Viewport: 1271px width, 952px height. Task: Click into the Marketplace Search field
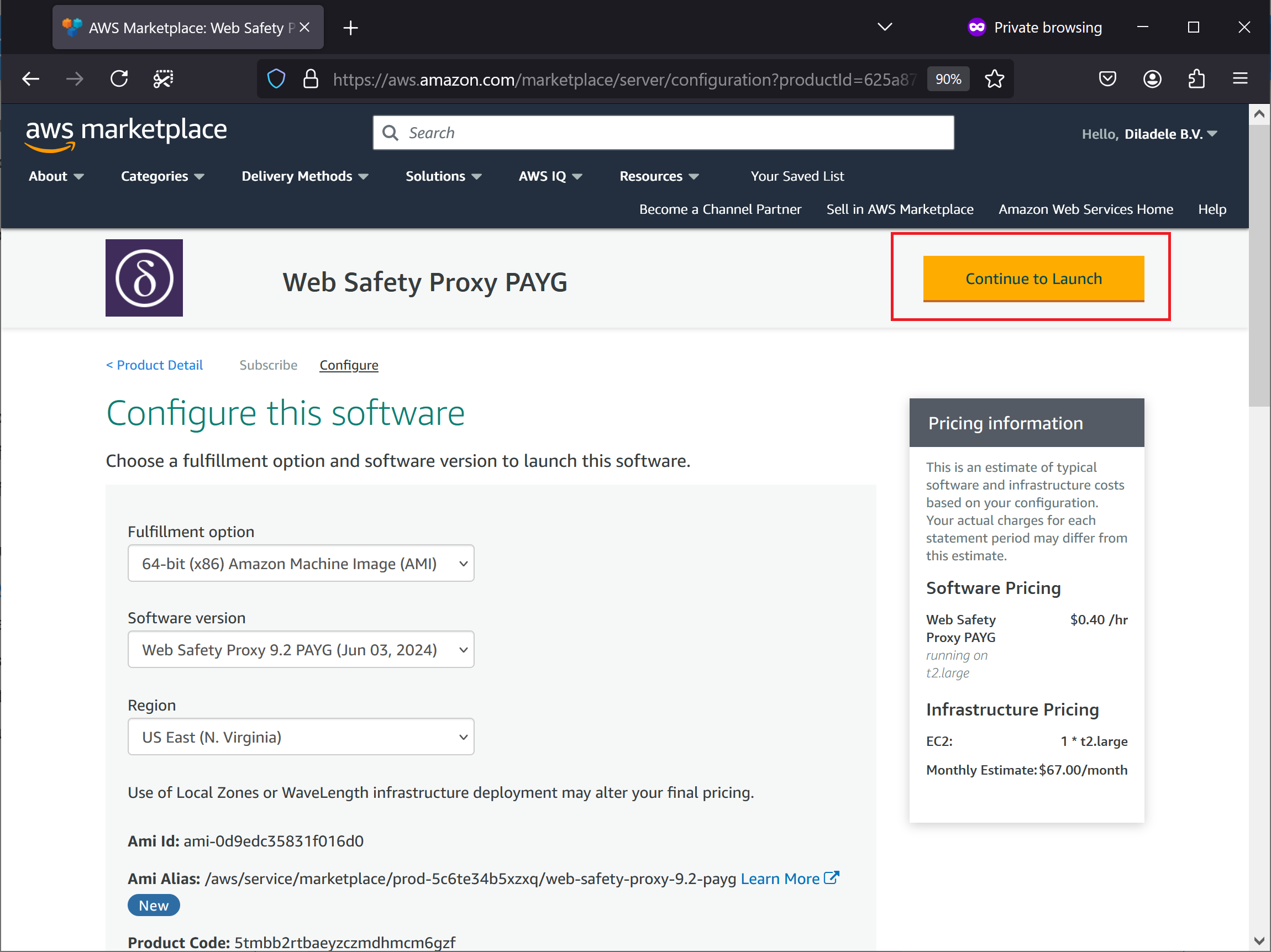pyautogui.click(x=664, y=133)
